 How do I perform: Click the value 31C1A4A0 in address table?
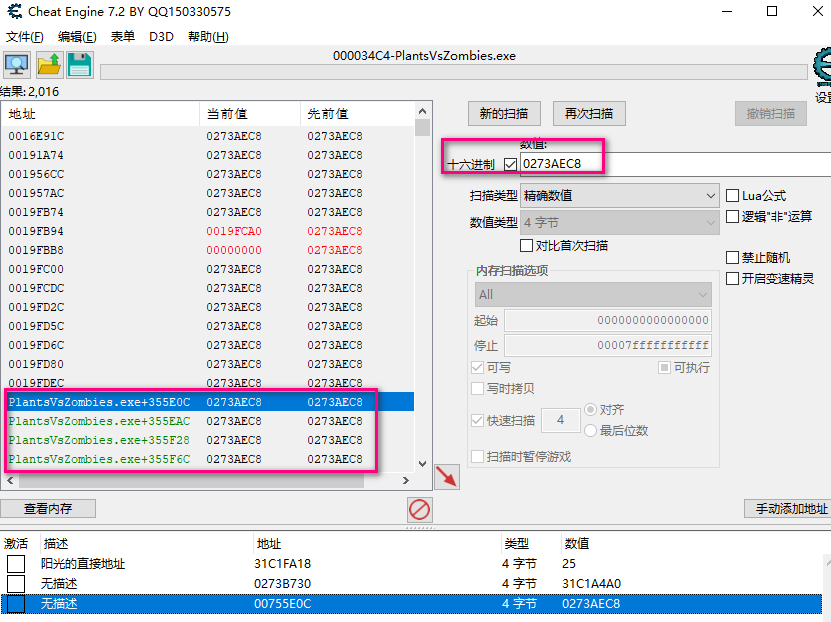pyautogui.click(x=591, y=584)
